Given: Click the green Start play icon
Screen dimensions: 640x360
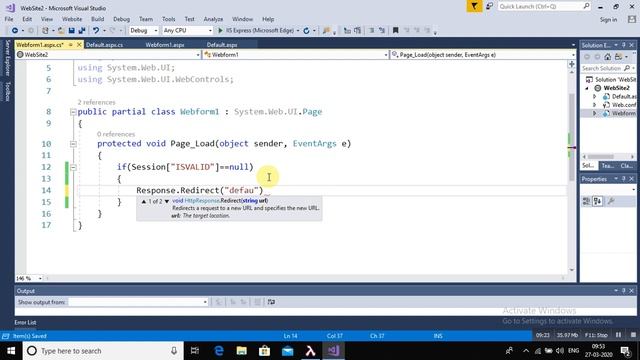Looking at the screenshot, I should click(x=220, y=31).
